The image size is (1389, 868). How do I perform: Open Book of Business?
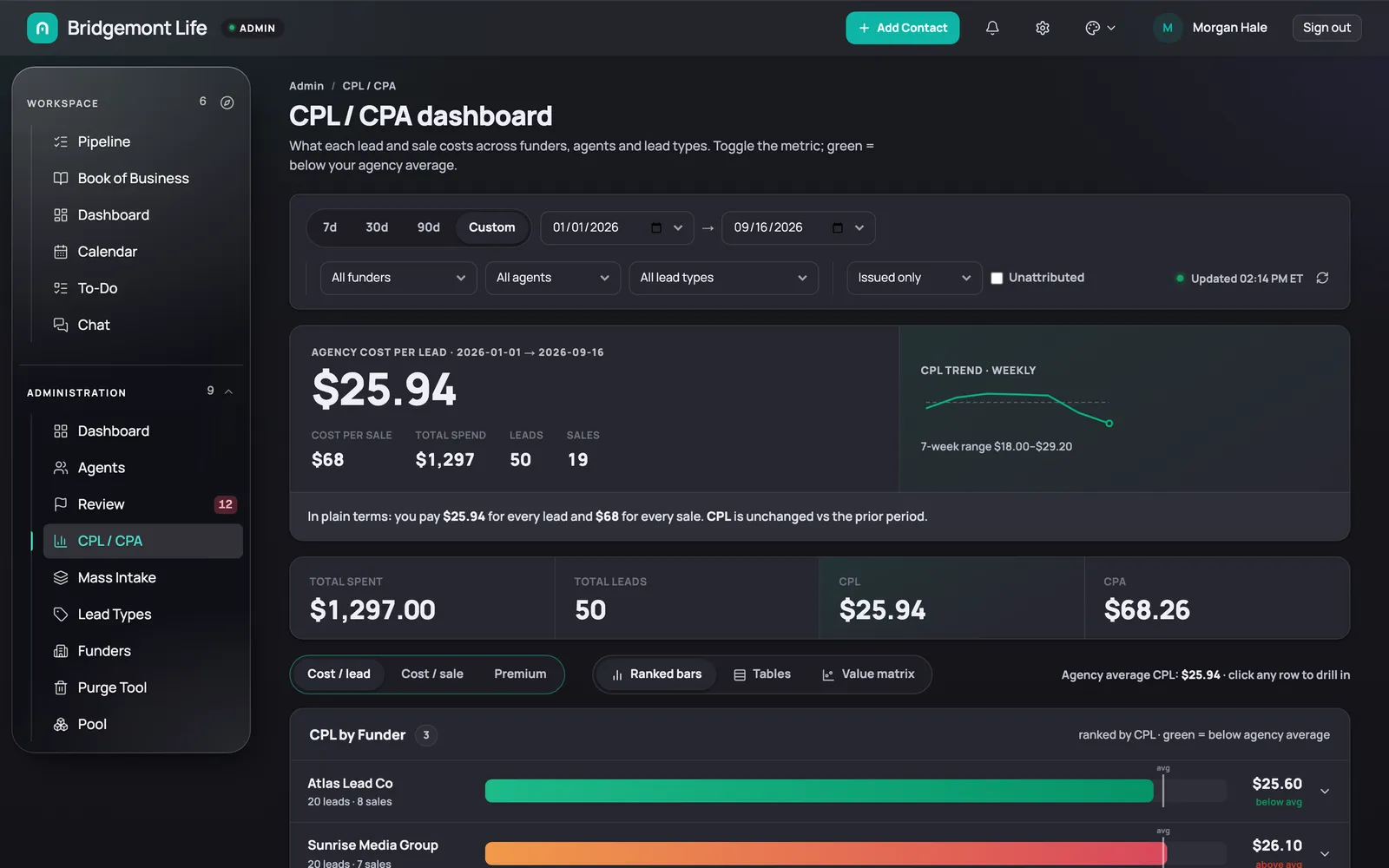point(143,178)
